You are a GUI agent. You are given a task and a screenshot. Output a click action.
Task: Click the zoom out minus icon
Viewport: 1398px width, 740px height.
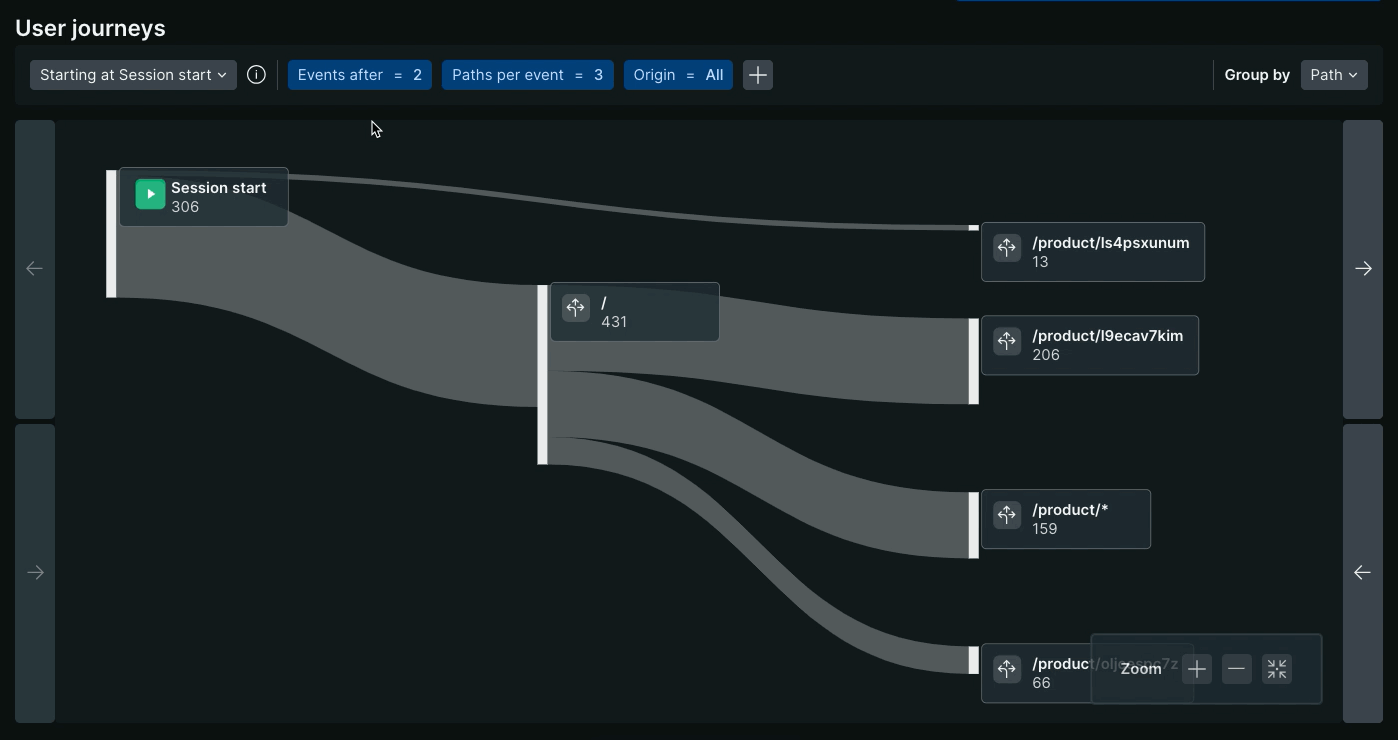coord(1236,668)
